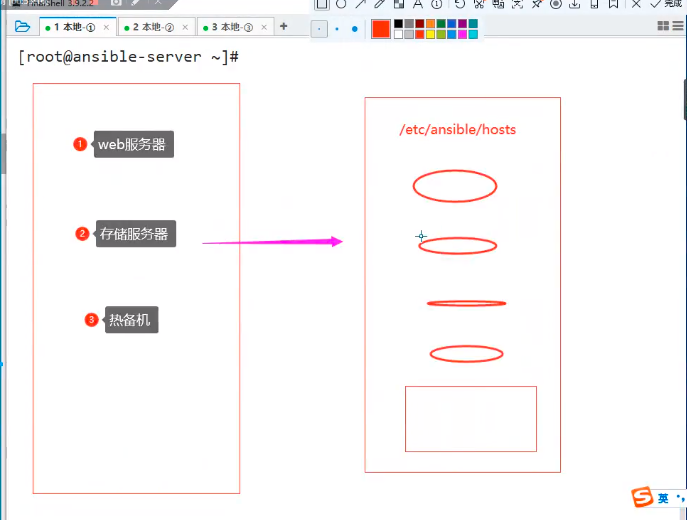
Task: Click the Sogou input method S icon
Action: pyautogui.click(x=642, y=497)
